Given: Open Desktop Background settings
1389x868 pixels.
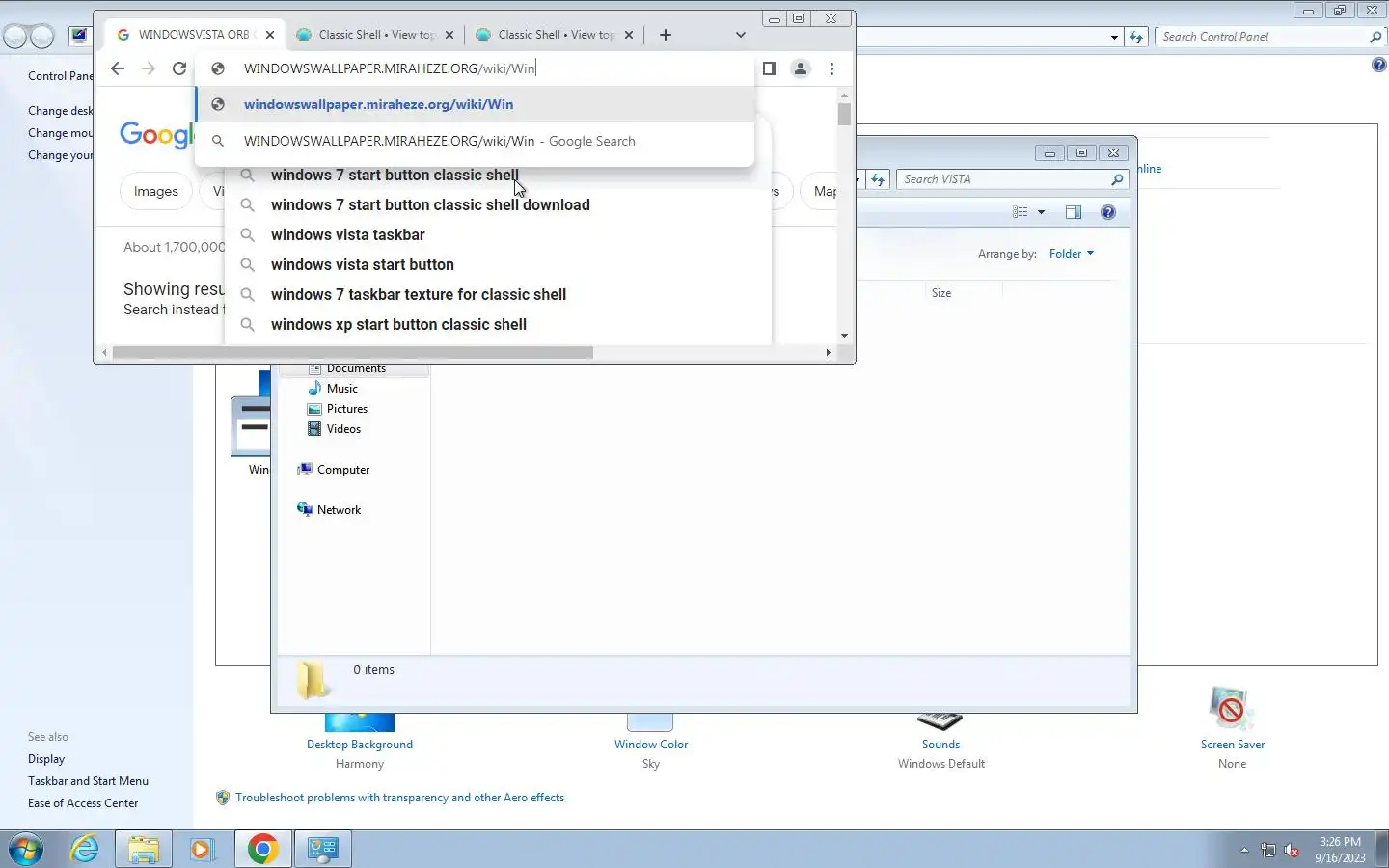Looking at the screenshot, I should [x=360, y=745].
